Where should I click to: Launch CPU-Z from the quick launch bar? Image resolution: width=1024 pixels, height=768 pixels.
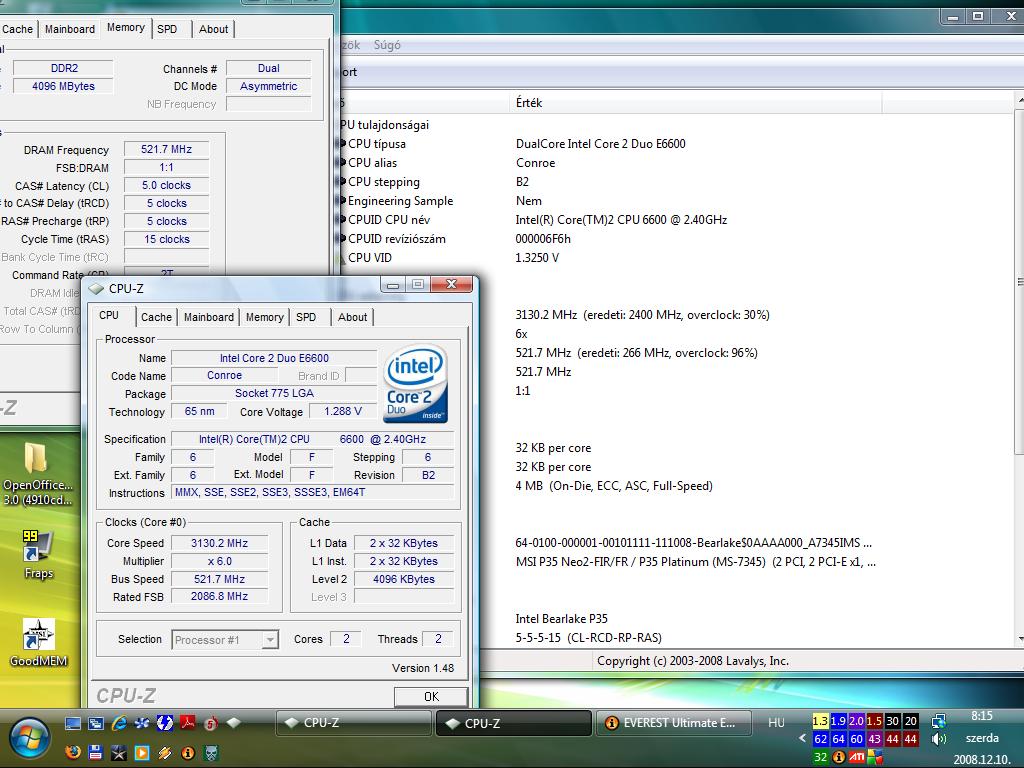point(234,722)
